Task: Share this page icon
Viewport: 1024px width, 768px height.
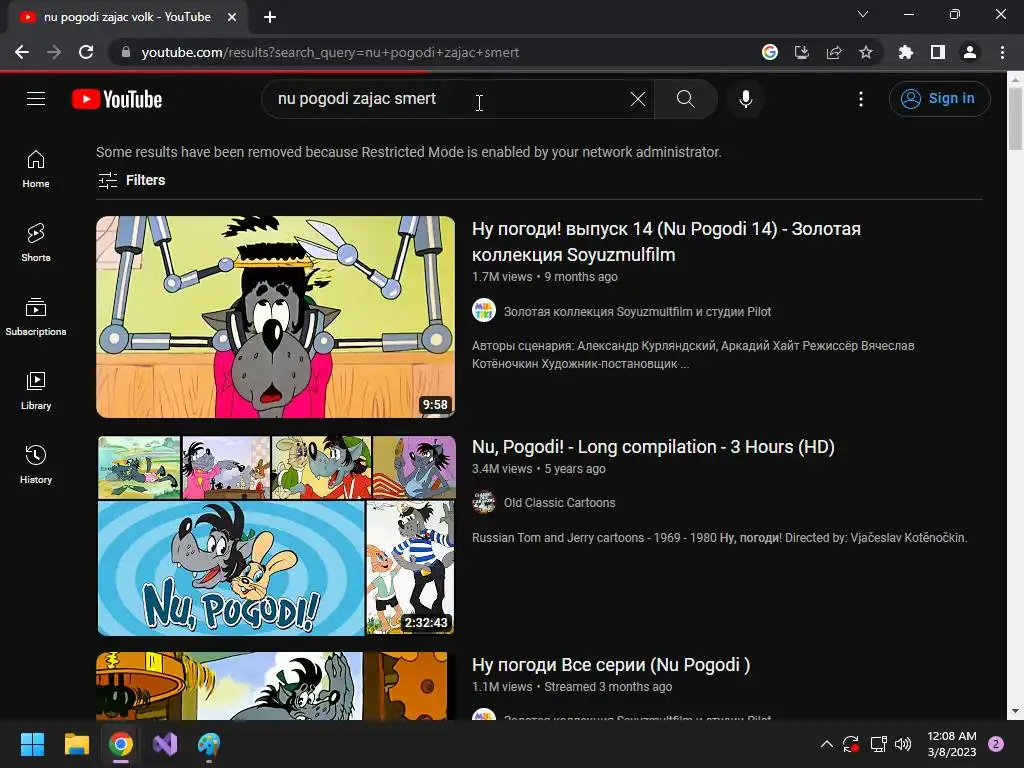Action: 834,52
